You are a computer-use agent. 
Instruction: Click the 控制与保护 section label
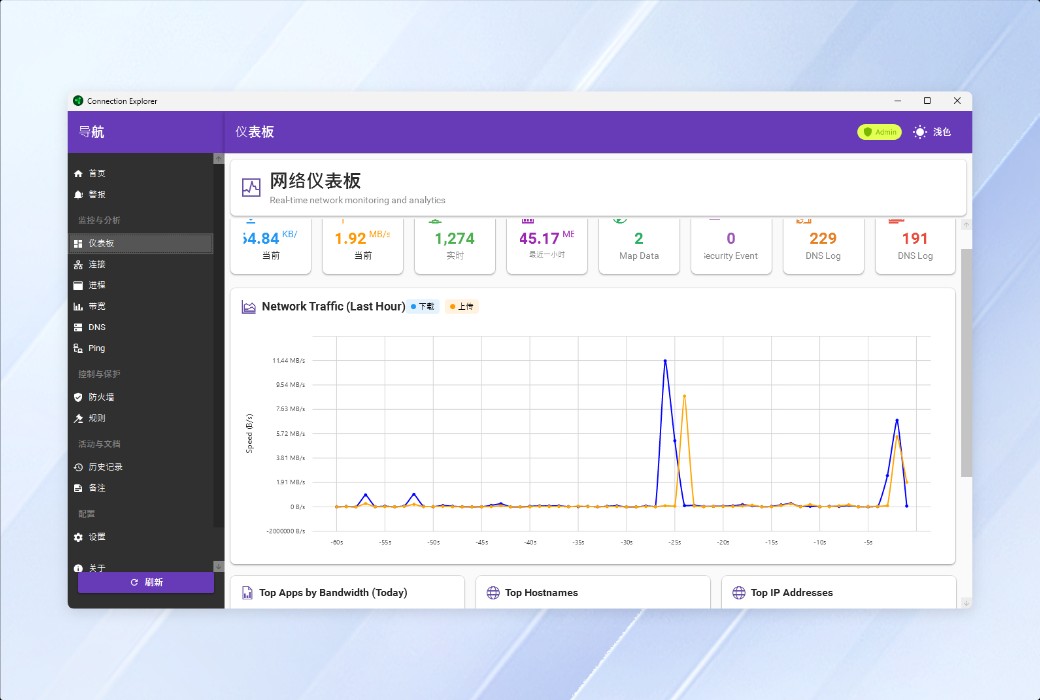(x=99, y=374)
